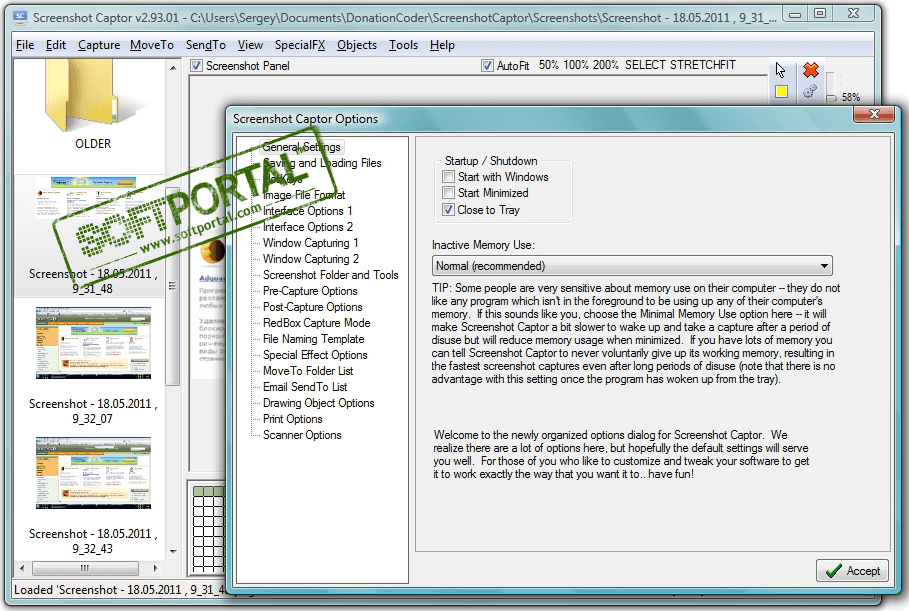The image size is (909, 611).
Task: Select MoveTo Folder List
Action: pos(308,371)
